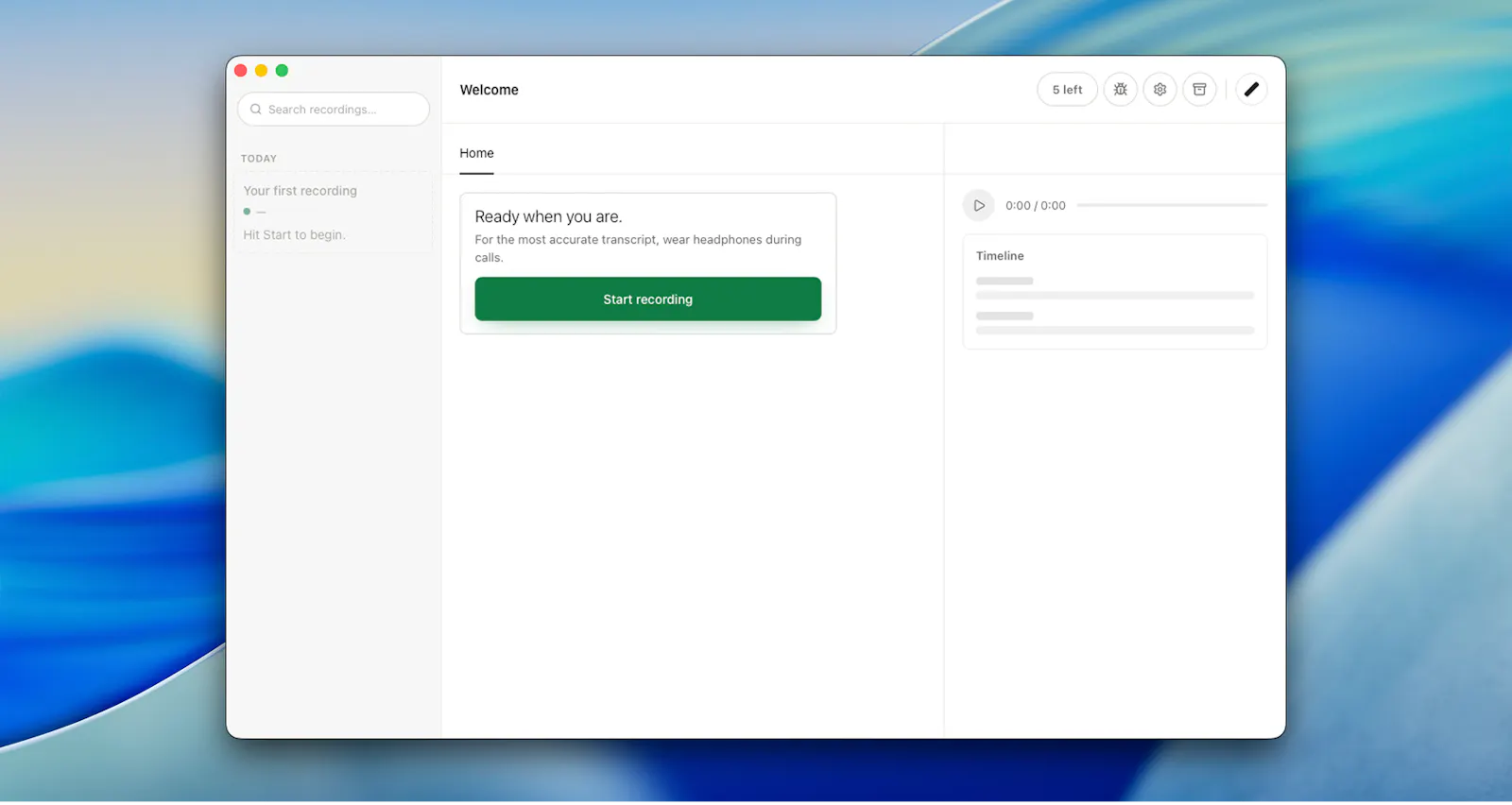Click the pencil edit icon
1512x805 pixels.
pos(1251,90)
